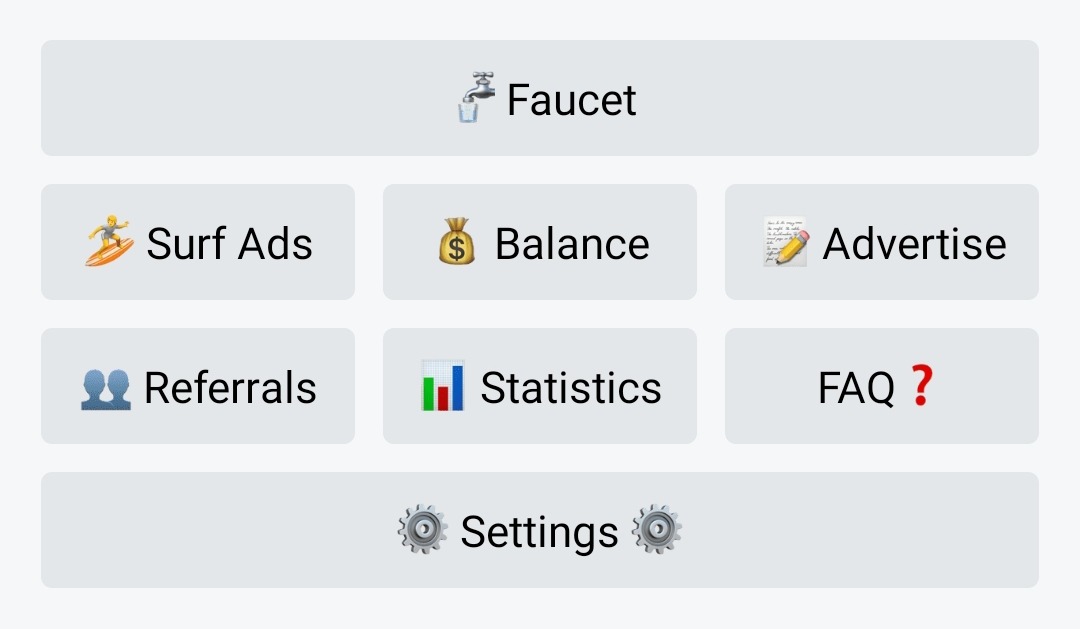
Task: Click the surfer emoji icon
Action: pyautogui.click(x=109, y=242)
